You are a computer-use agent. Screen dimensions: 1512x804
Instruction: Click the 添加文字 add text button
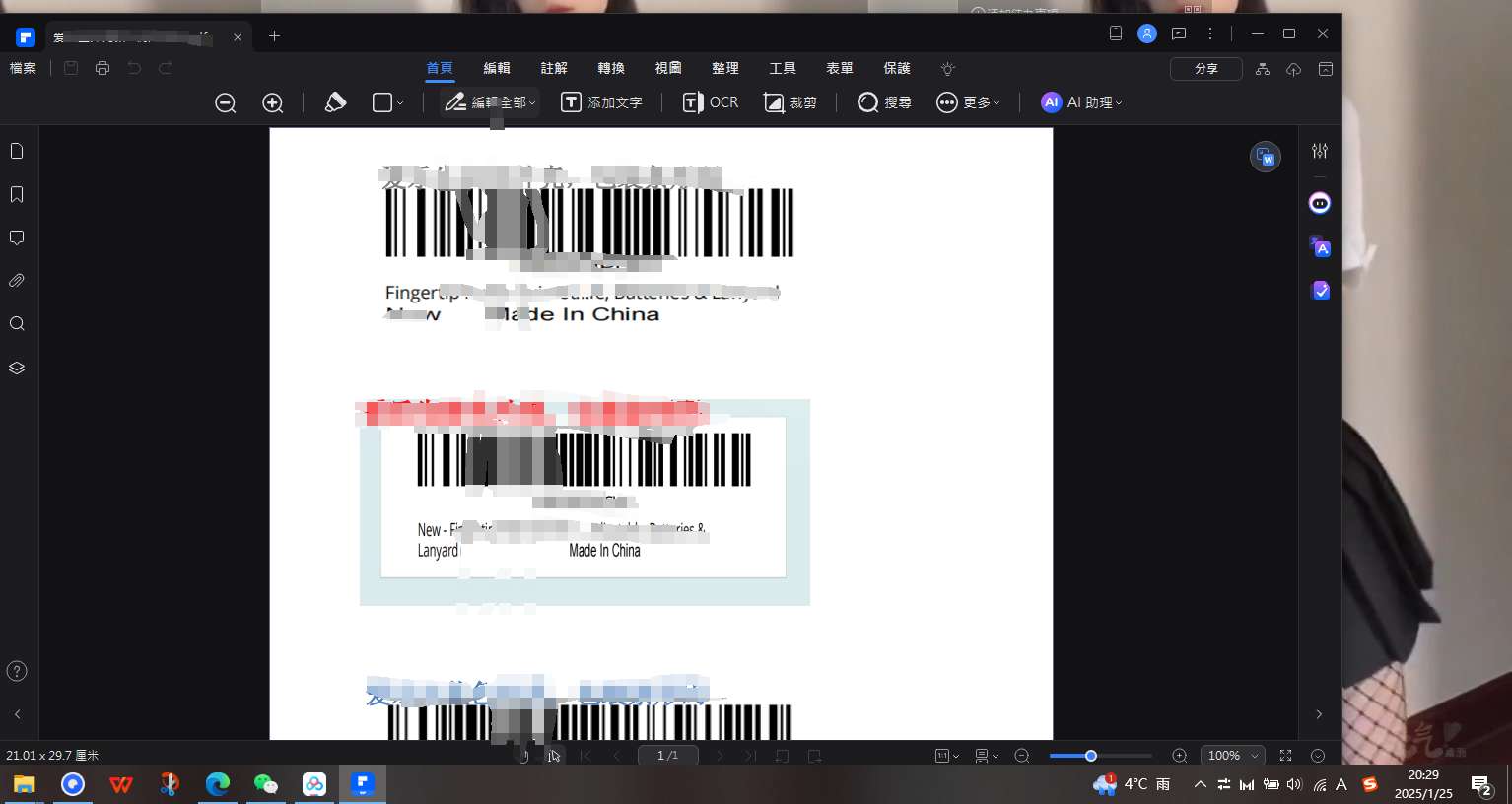tap(601, 102)
